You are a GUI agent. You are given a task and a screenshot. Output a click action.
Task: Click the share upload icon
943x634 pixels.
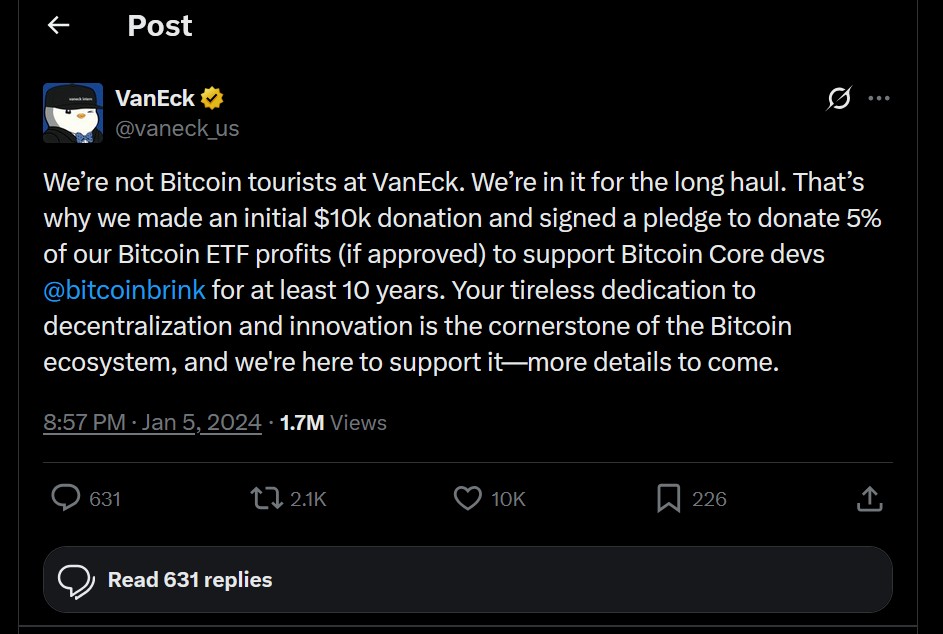coord(870,498)
